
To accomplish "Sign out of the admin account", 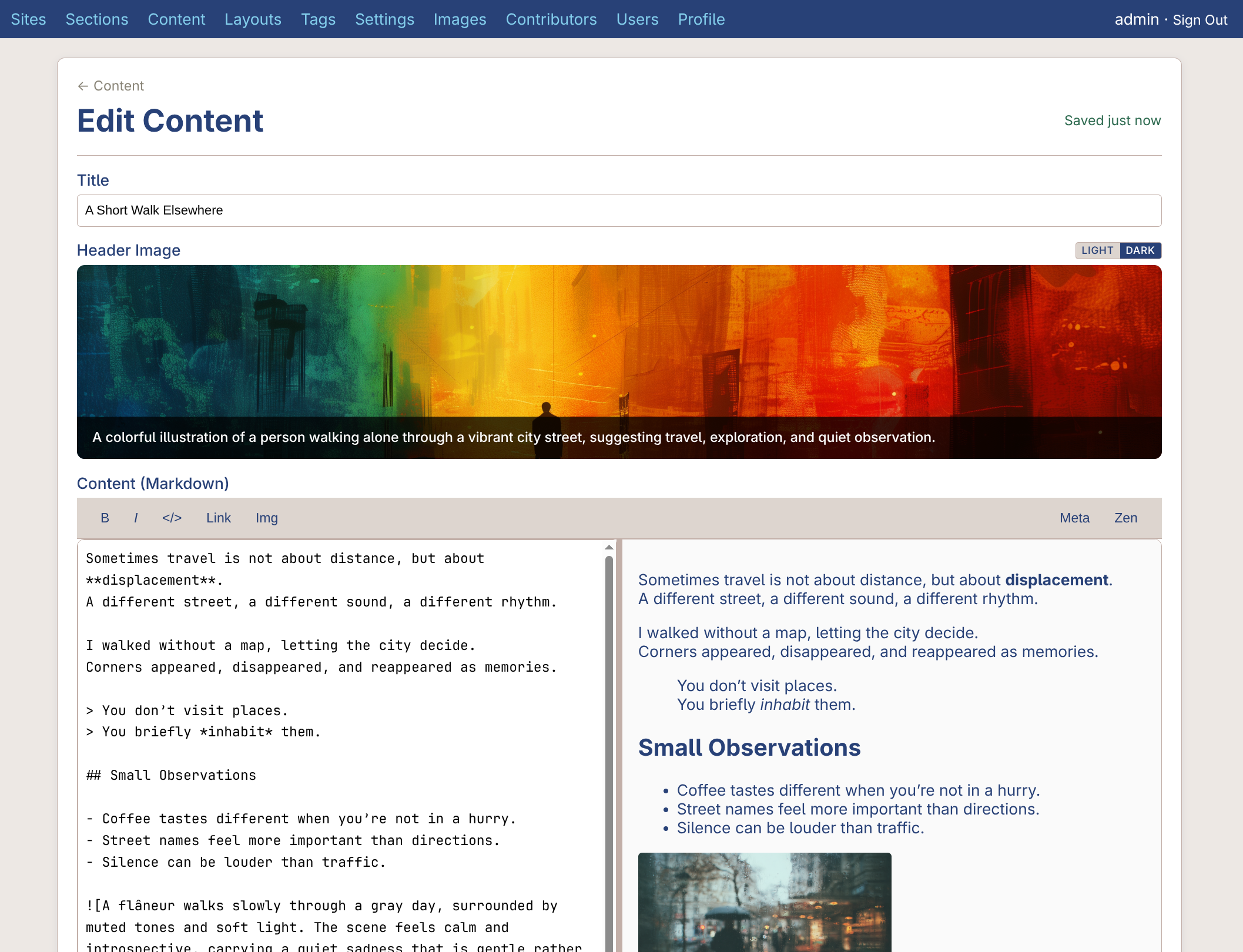I will [x=1200, y=20].
